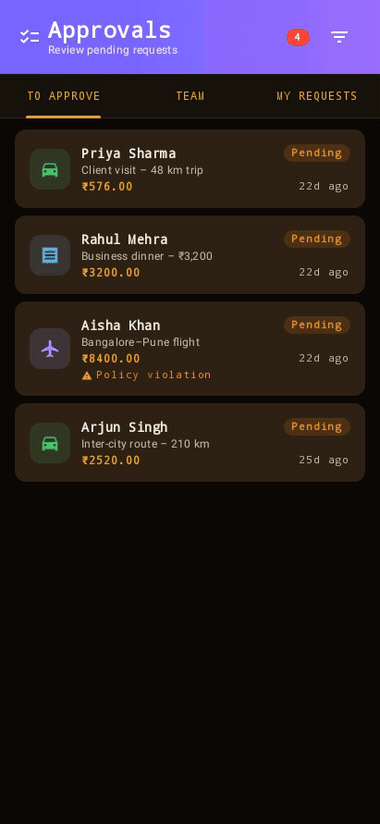This screenshot has width=380, height=824.
Task: Tap the Policy violation label
Action: [x=153, y=375]
